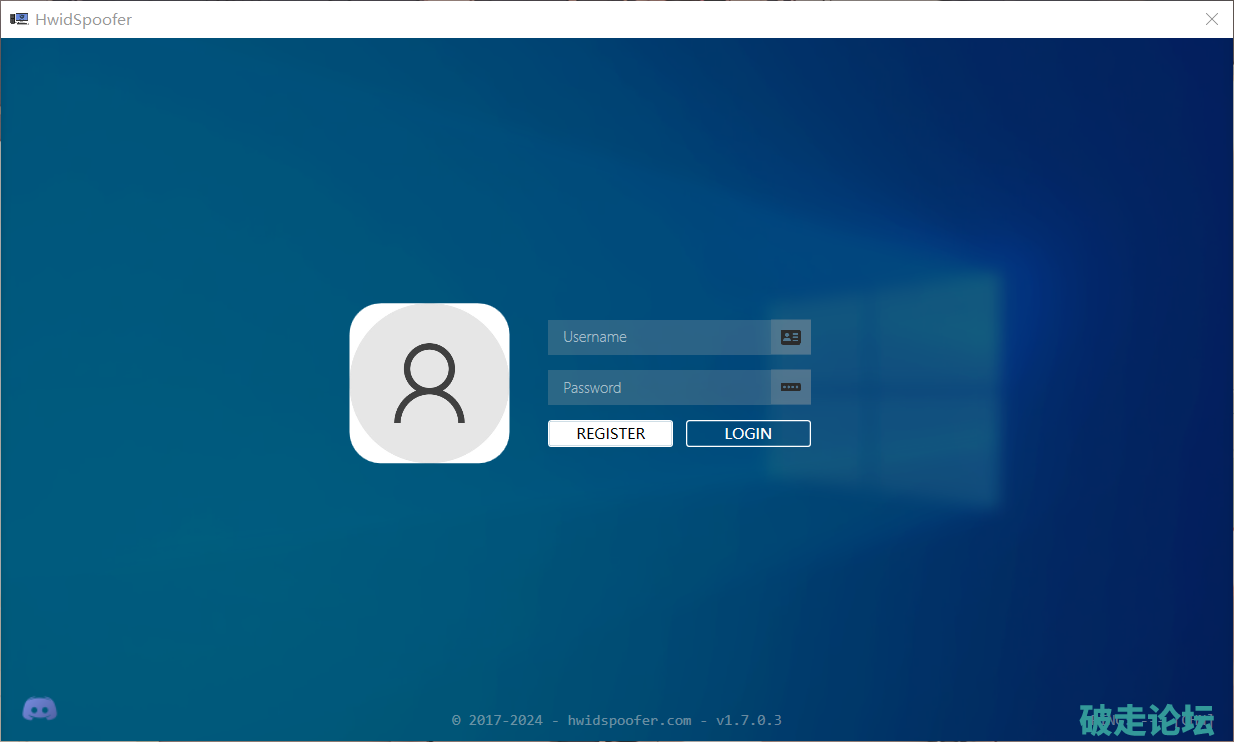Click the HwidSpoofer app icon in title bar
1234x742 pixels.
pyautogui.click(x=18, y=19)
